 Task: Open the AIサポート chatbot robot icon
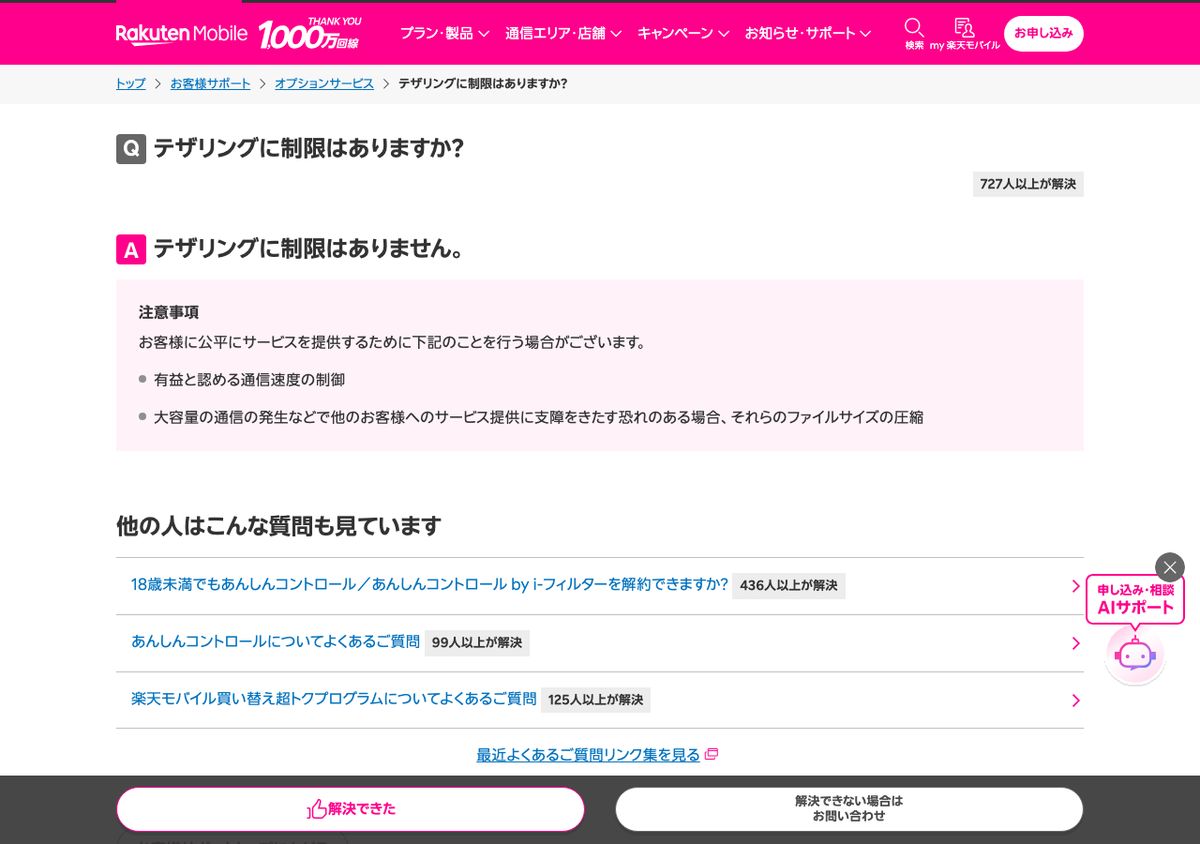[1135, 656]
